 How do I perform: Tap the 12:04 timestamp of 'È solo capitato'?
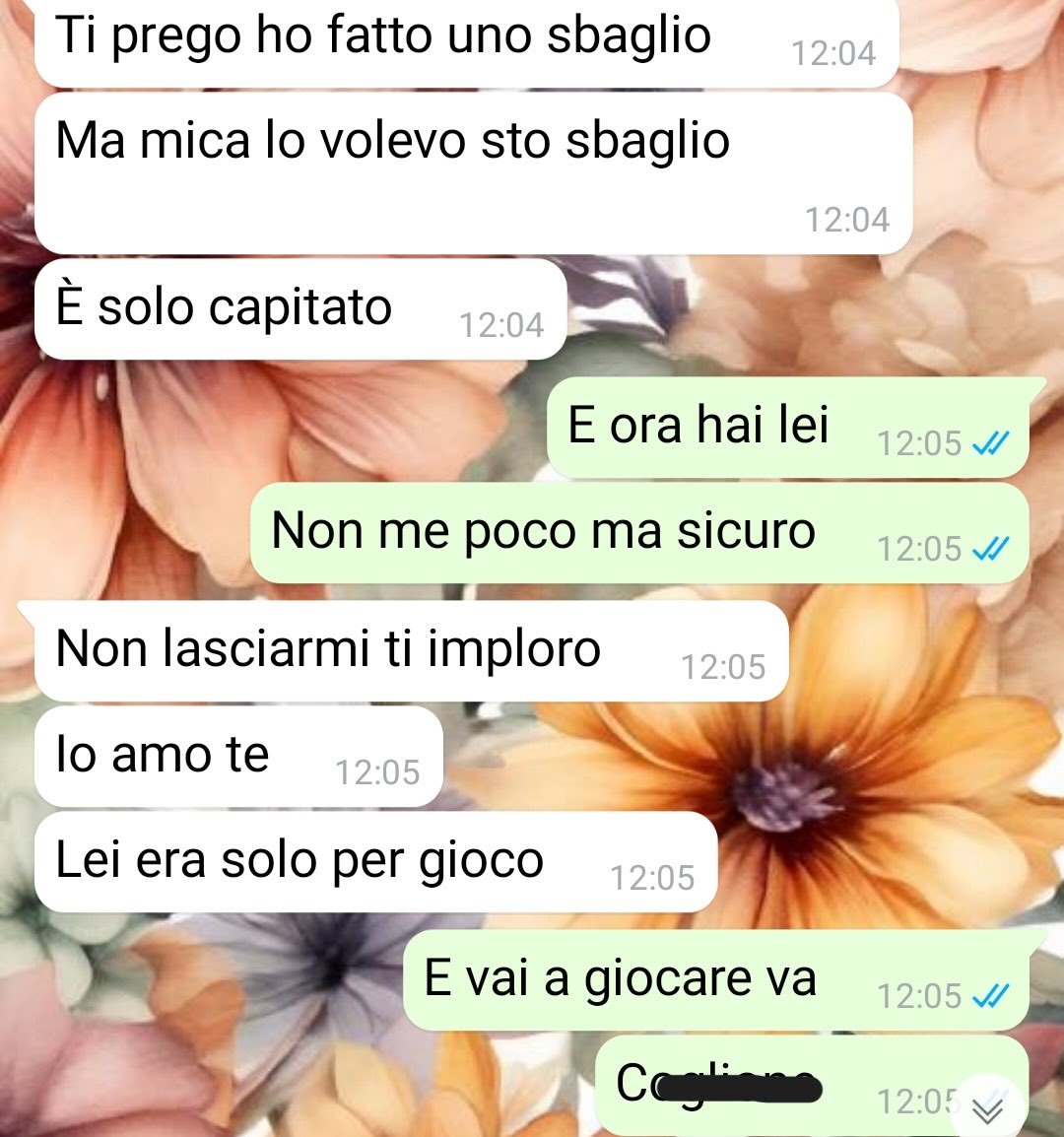501,325
